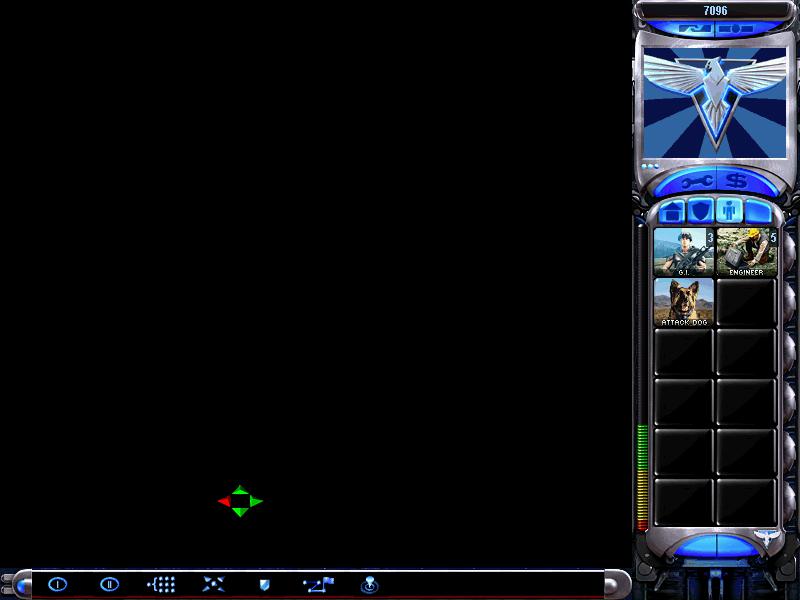Image resolution: width=800 pixels, height=600 pixels.
Task: Open the defenses shield tab
Action: tap(700, 210)
